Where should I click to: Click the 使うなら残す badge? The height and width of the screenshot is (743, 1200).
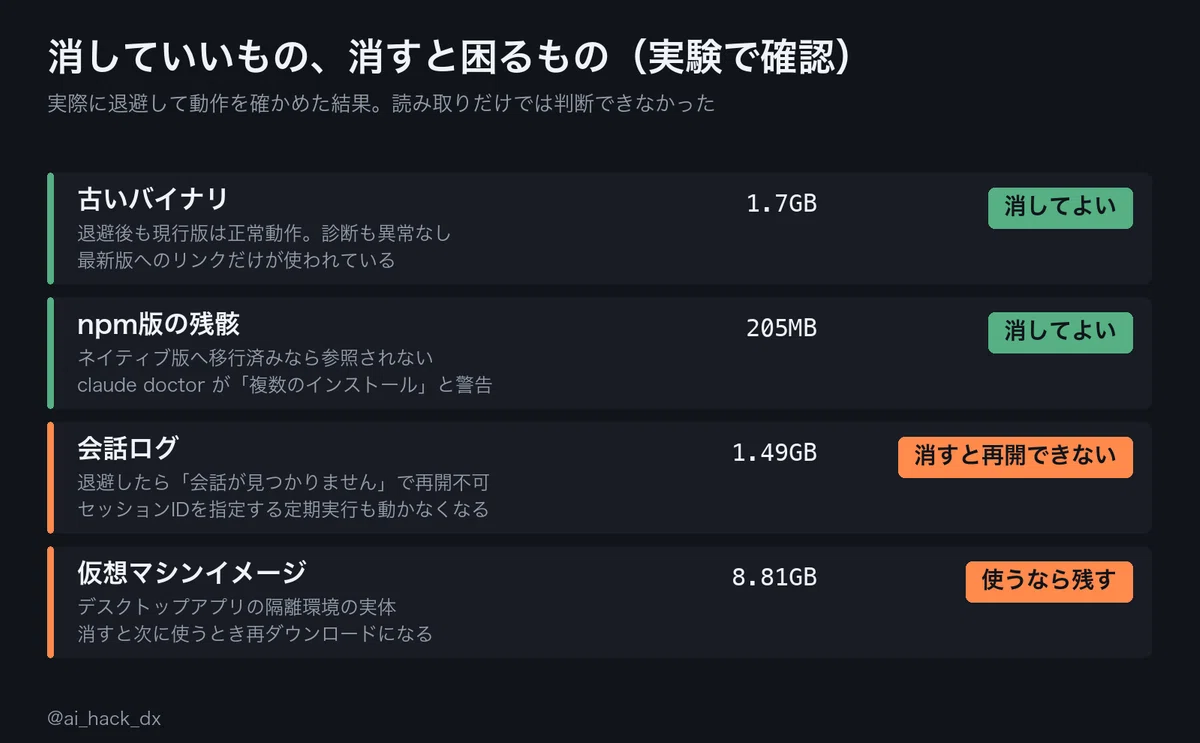tap(1049, 582)
